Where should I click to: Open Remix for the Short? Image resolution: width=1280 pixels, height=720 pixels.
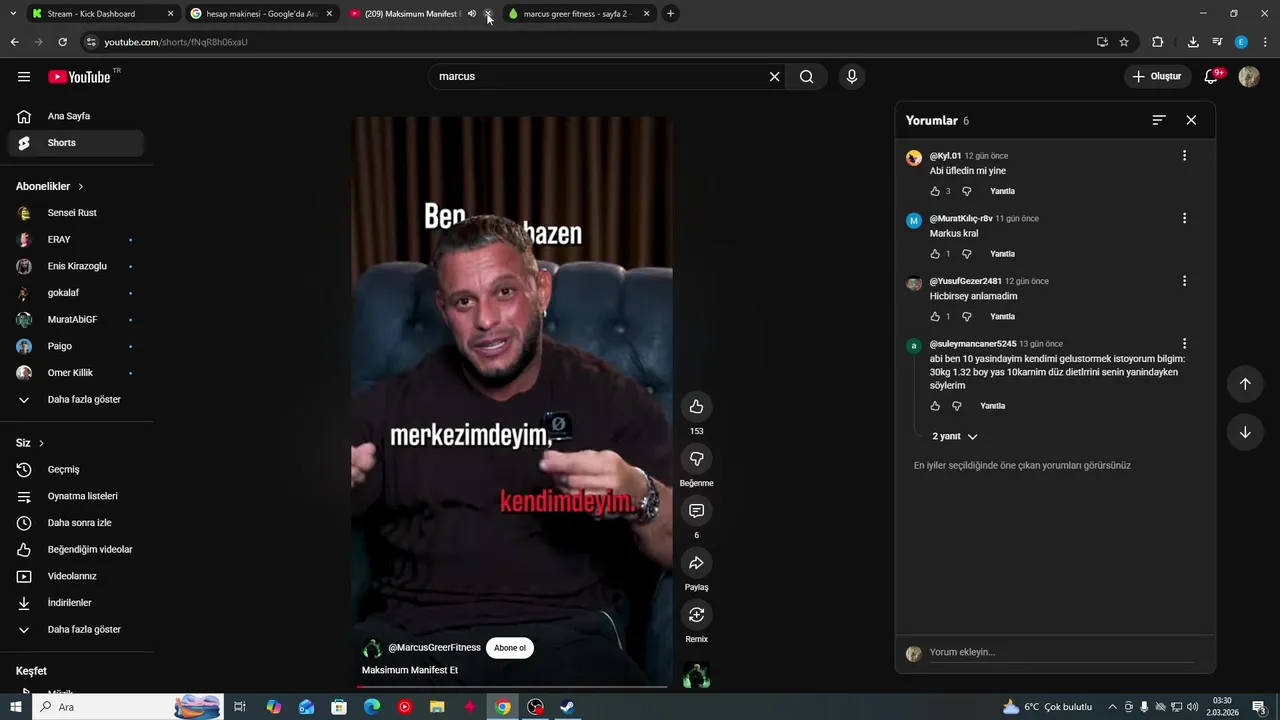(696, 614)
